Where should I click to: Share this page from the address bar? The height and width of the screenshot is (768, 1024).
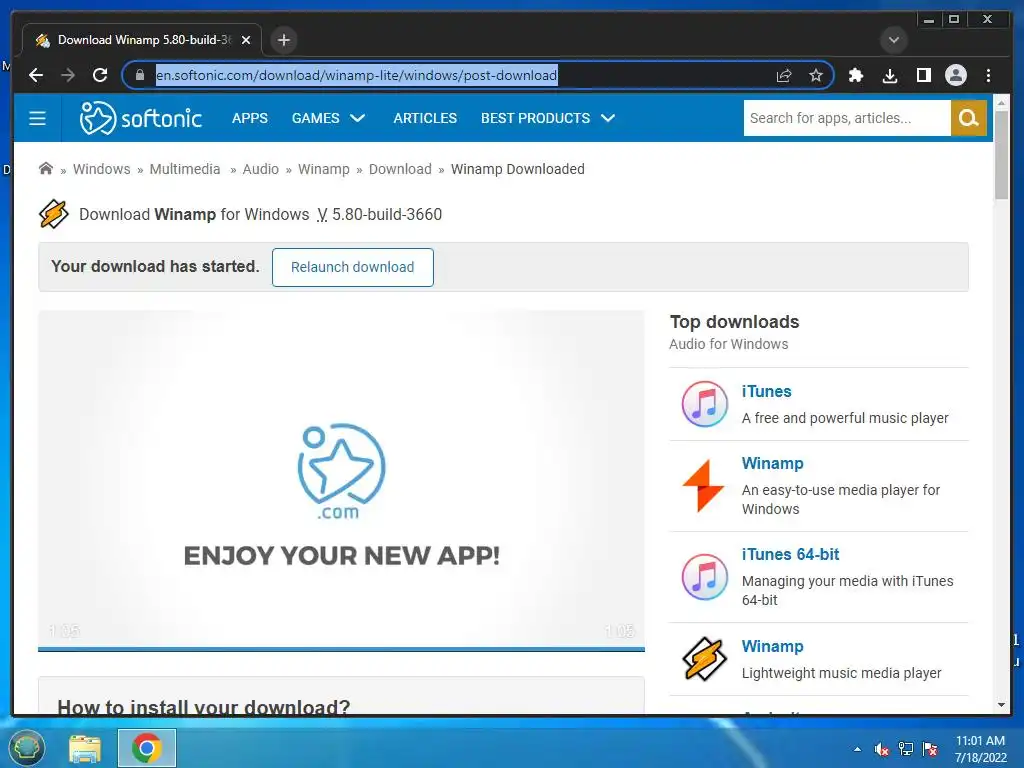(784, 75)
